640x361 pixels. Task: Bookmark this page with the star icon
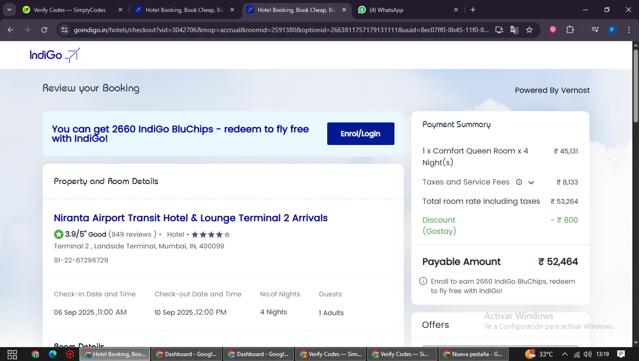[529, 30]
